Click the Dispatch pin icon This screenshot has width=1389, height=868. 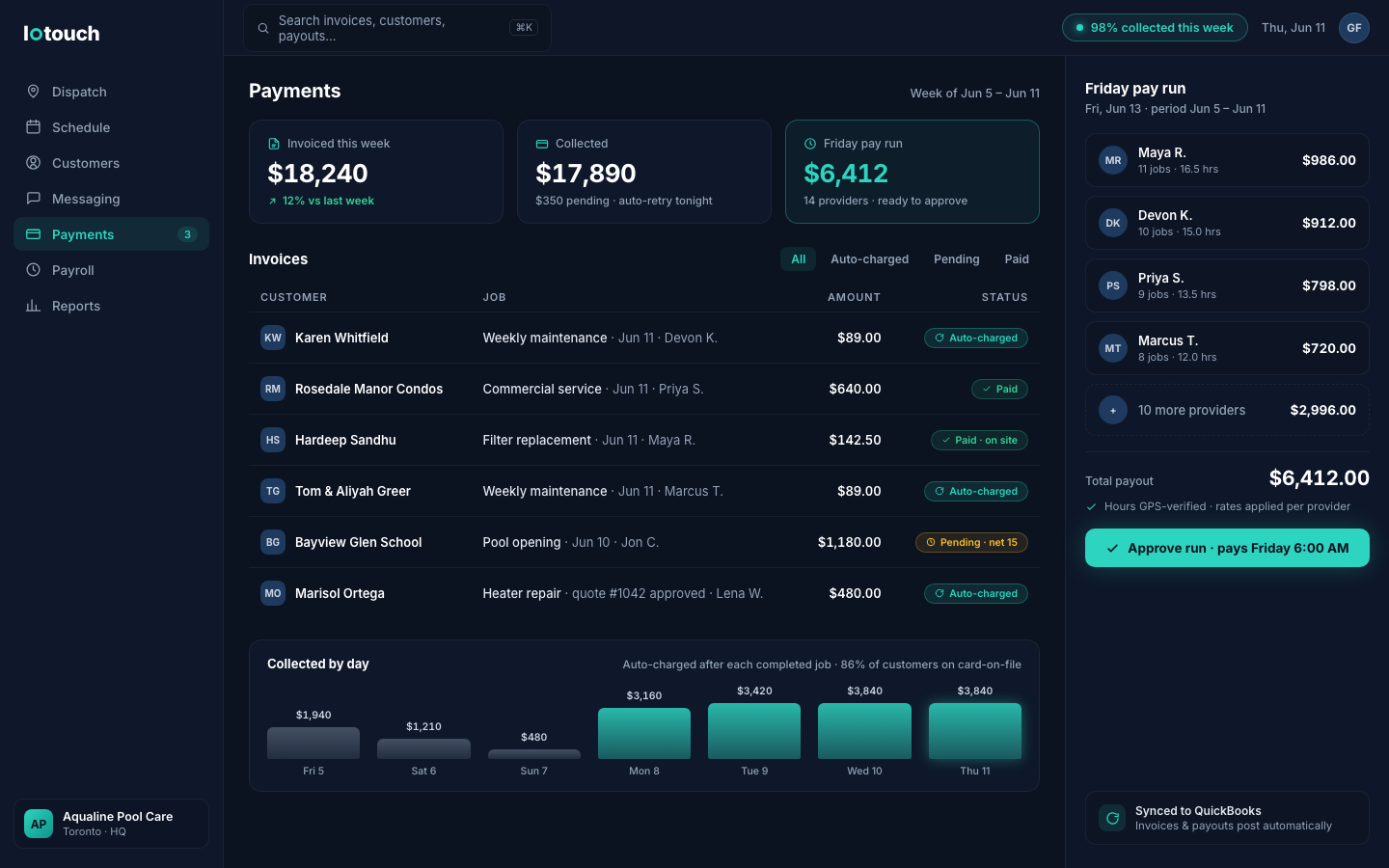(x=33, y=92)
